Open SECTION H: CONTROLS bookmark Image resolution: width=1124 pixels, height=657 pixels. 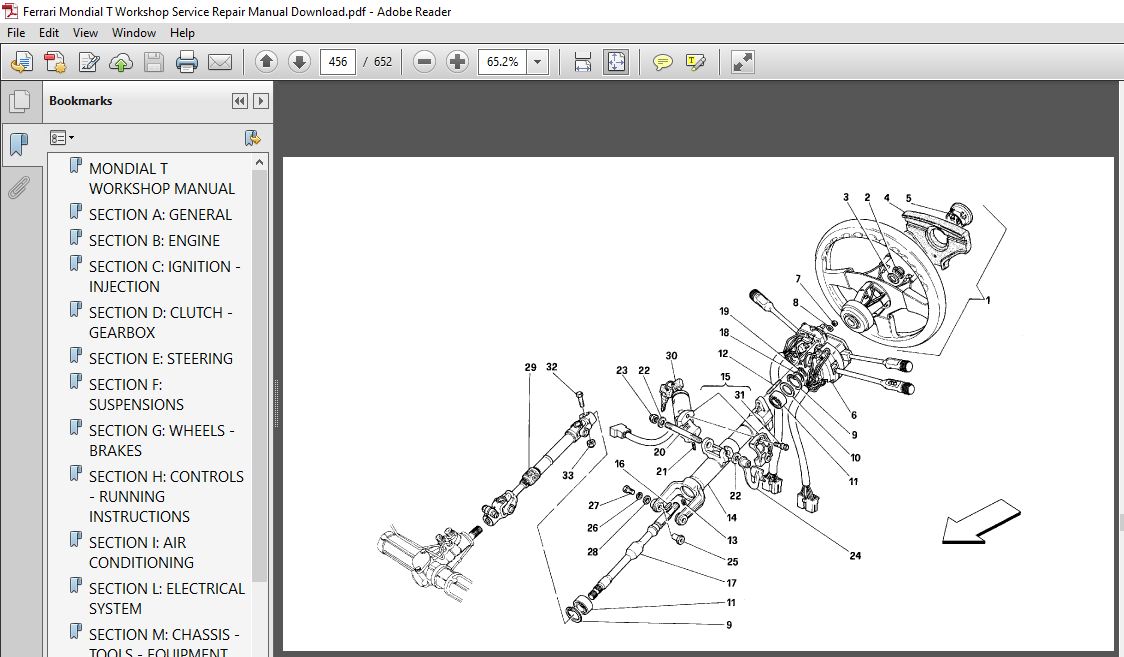(166, 496)
